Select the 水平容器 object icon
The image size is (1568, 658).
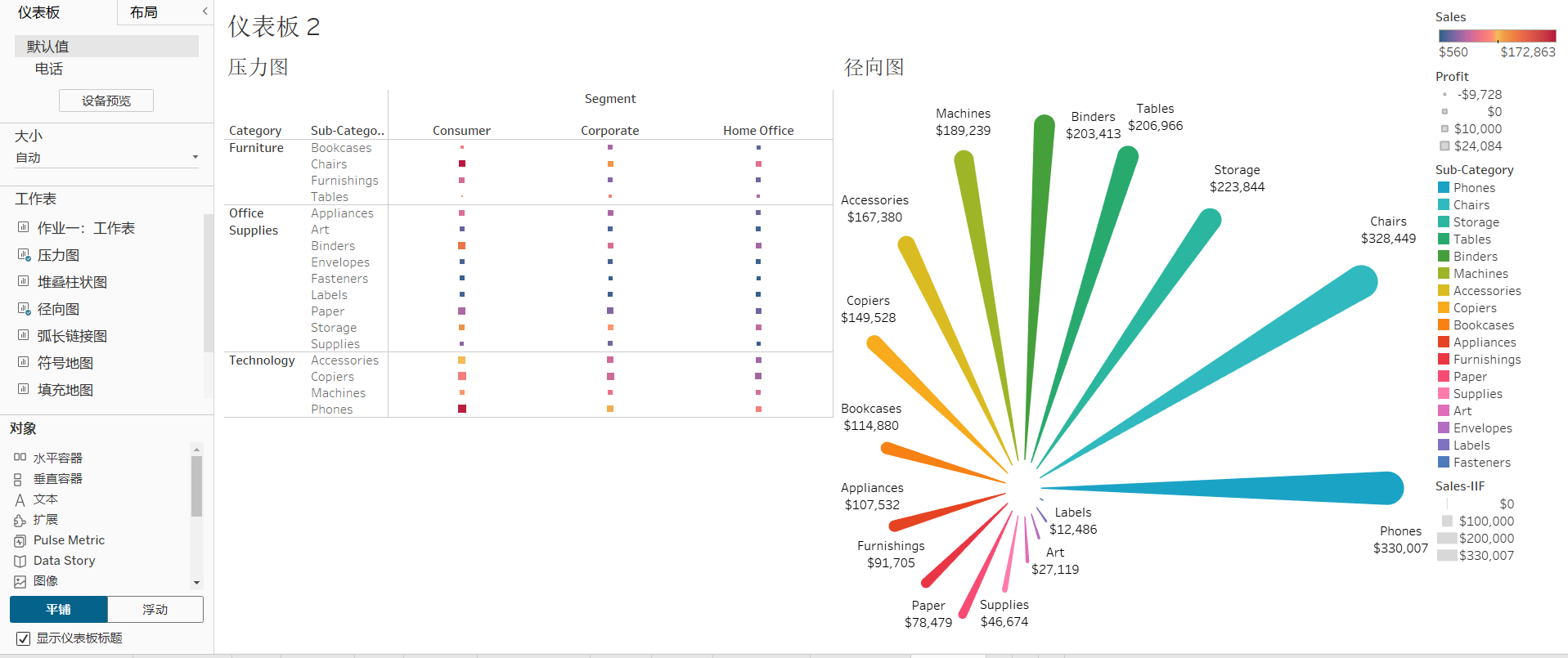tap(20, 458)
